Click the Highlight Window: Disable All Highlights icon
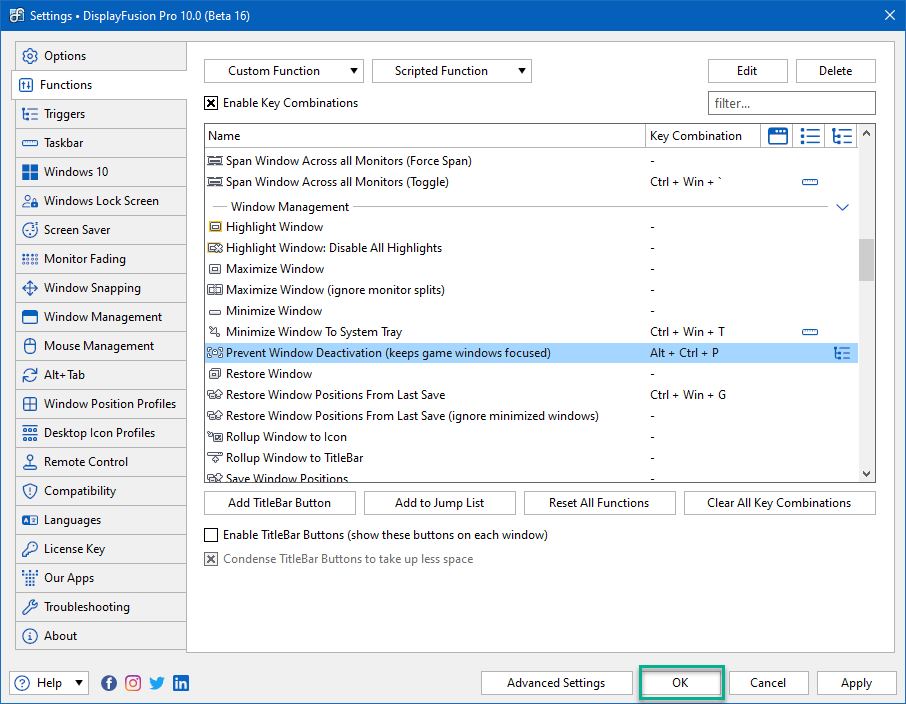The image size is (906, 704). coord(215,248)
